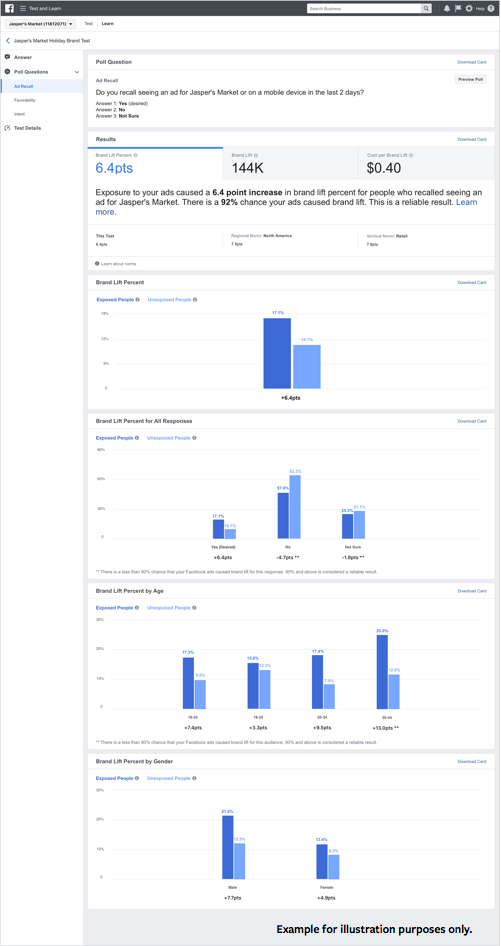The height and width of the screenshot is (946, 501).
Task: Download the Results card
Action: pyautogui.click(x=472, y=139)
